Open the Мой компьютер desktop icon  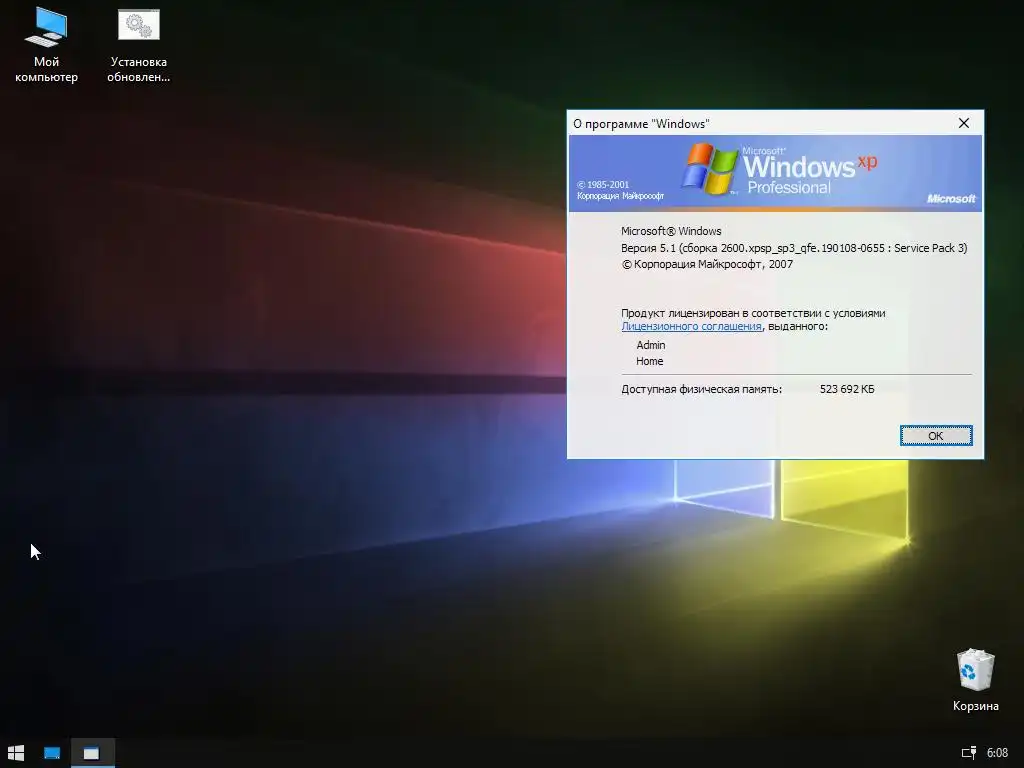click(x=46, y=44)
